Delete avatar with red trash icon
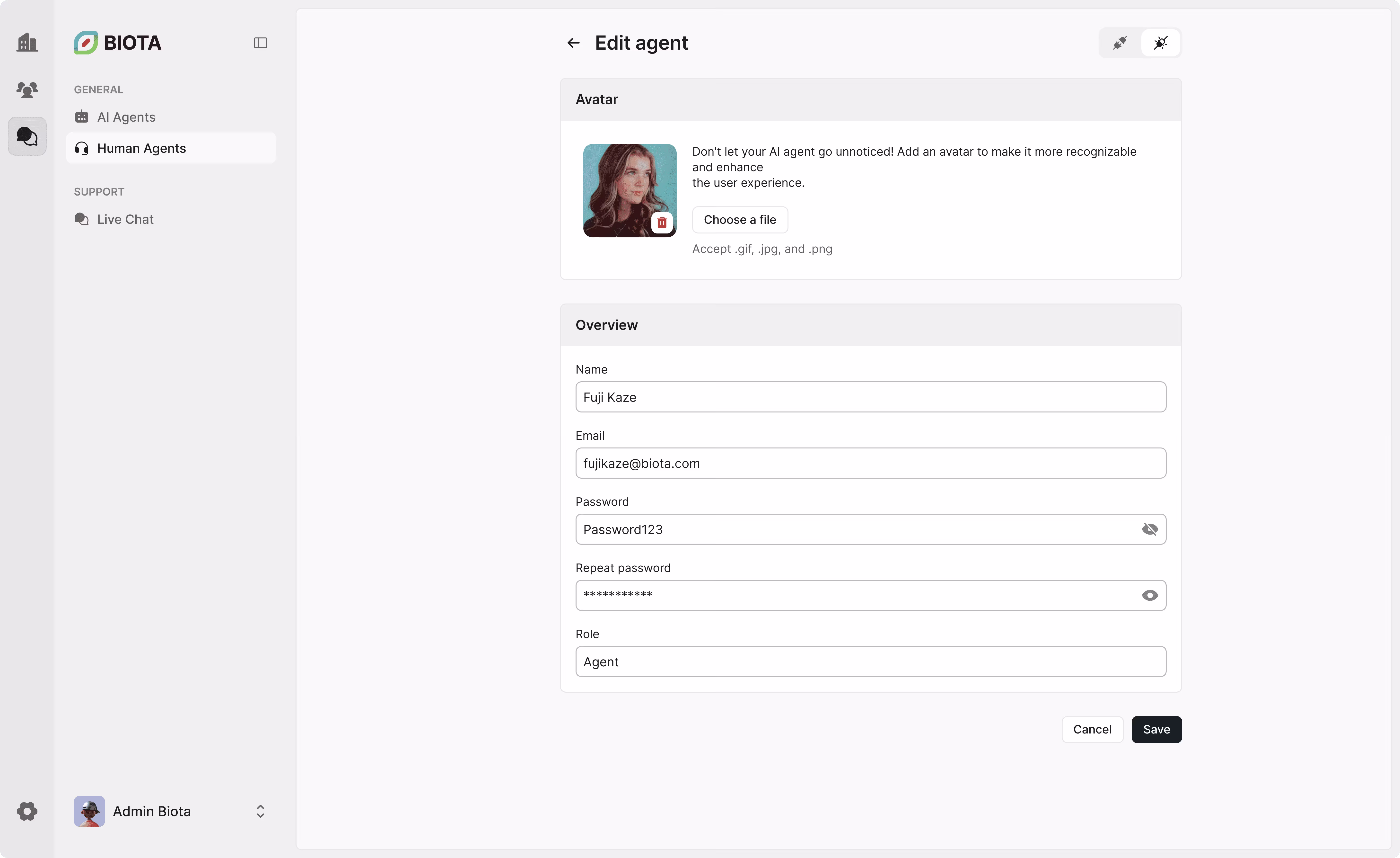1400x858 pixels. tap(662, 222)
